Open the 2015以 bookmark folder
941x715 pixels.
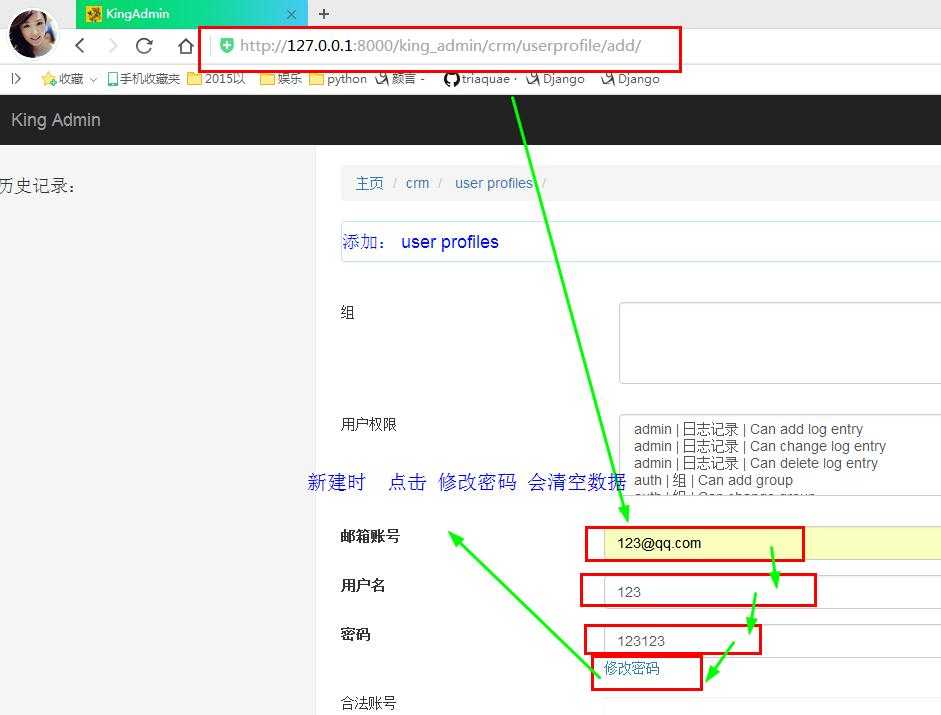(217, 79)
